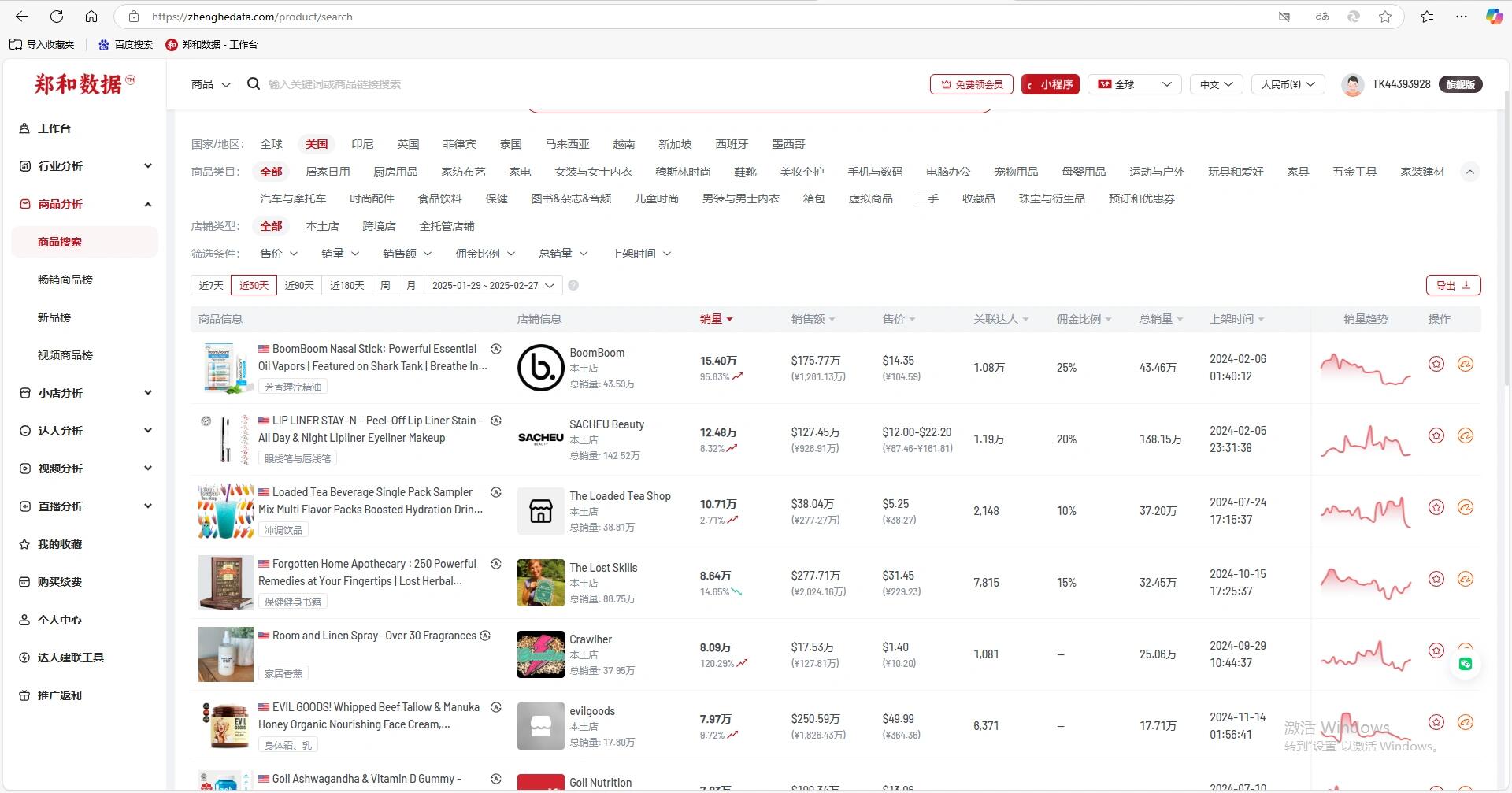Open 视频商品榜 in sidebar
This screenshot has width=1512, height=793.
coord(65,355)
